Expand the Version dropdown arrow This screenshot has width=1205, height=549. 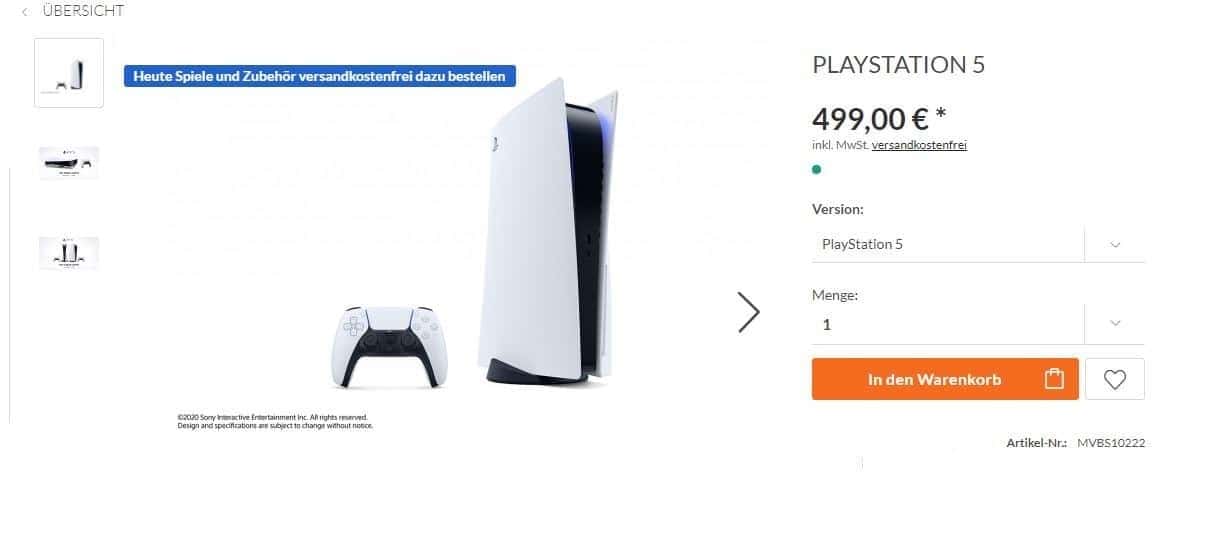pos(1115,244)
